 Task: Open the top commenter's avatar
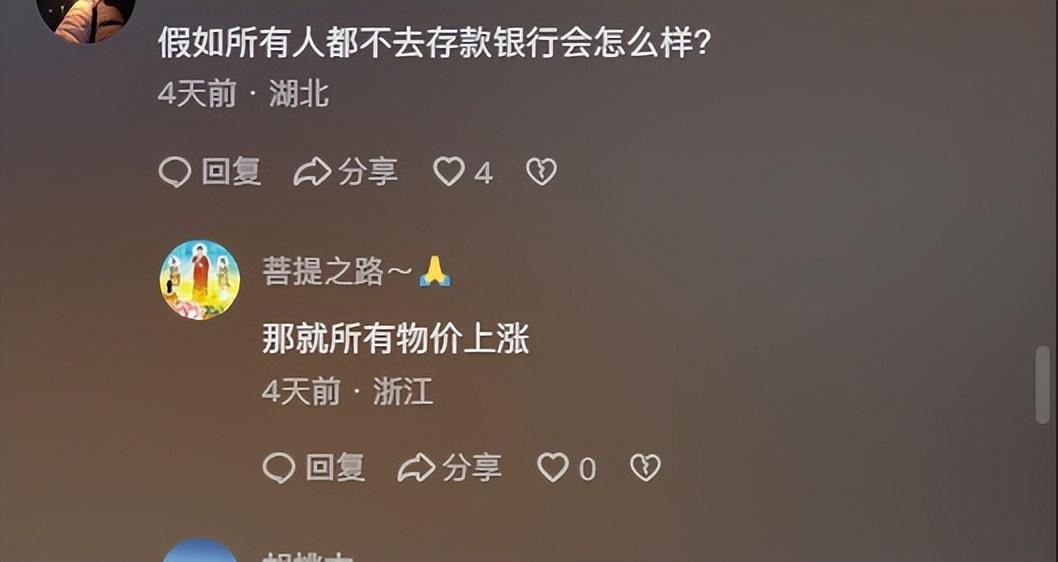click(86, 17)
